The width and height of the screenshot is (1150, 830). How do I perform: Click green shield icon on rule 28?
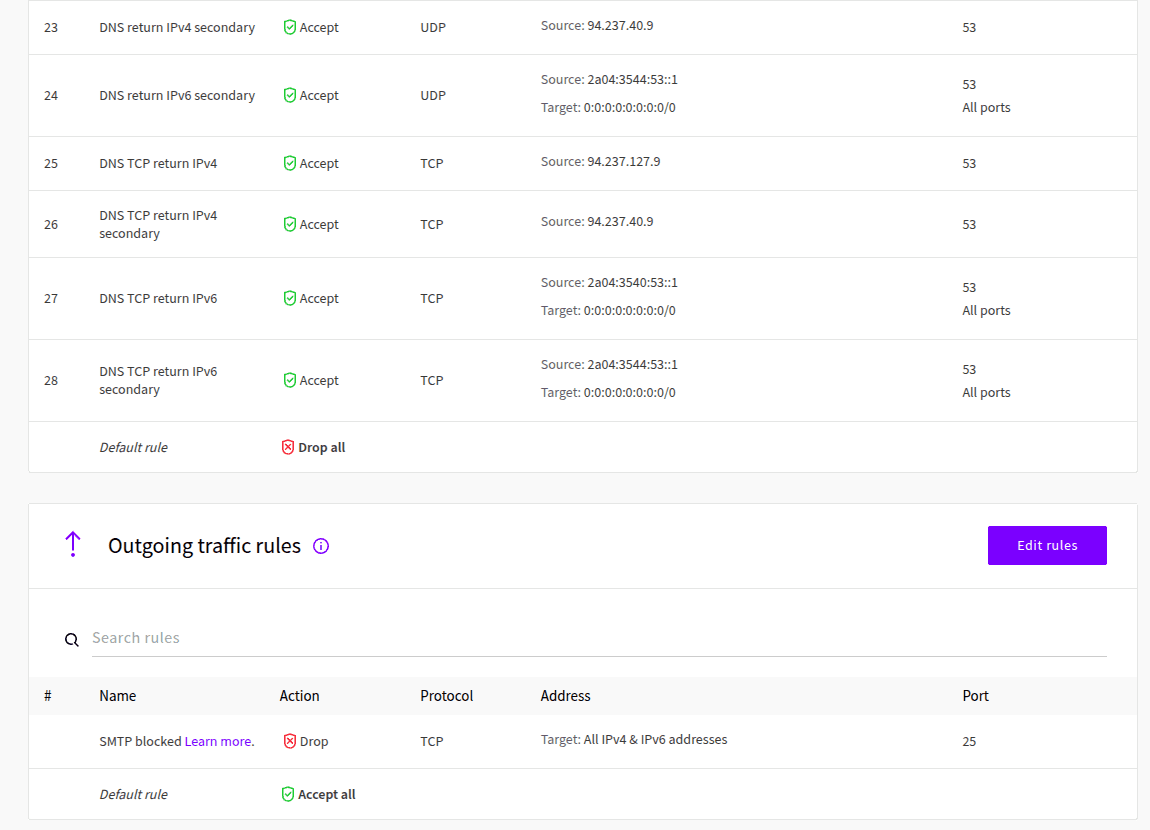pyautogui.click(x=290, y=381)
